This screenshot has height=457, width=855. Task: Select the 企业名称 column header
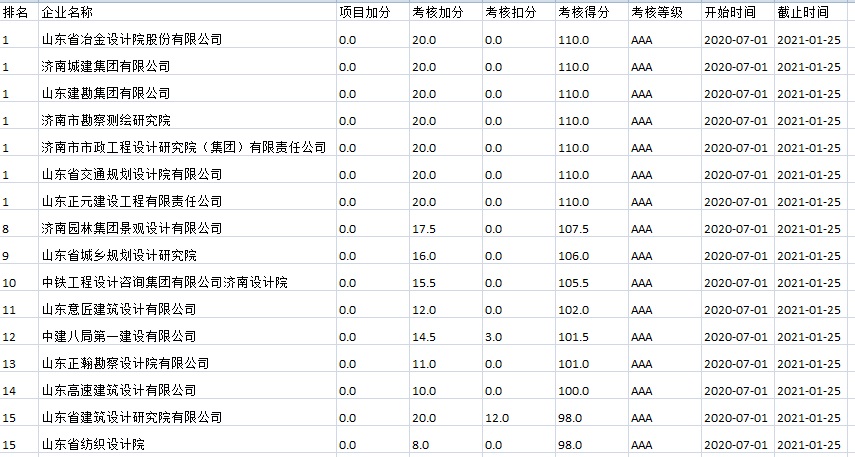coord(68,13)
